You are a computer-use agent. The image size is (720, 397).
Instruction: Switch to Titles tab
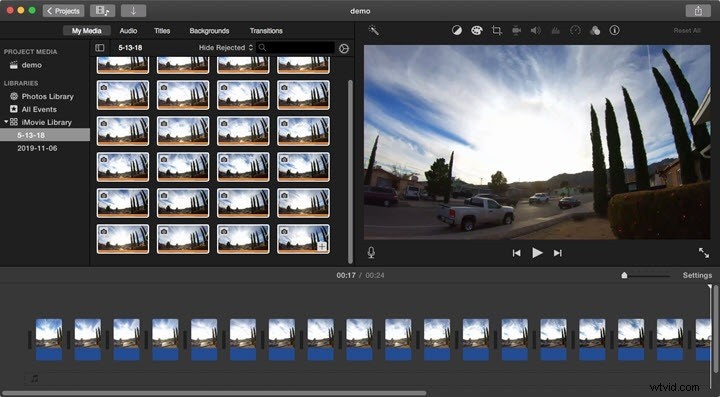[162, 31]
